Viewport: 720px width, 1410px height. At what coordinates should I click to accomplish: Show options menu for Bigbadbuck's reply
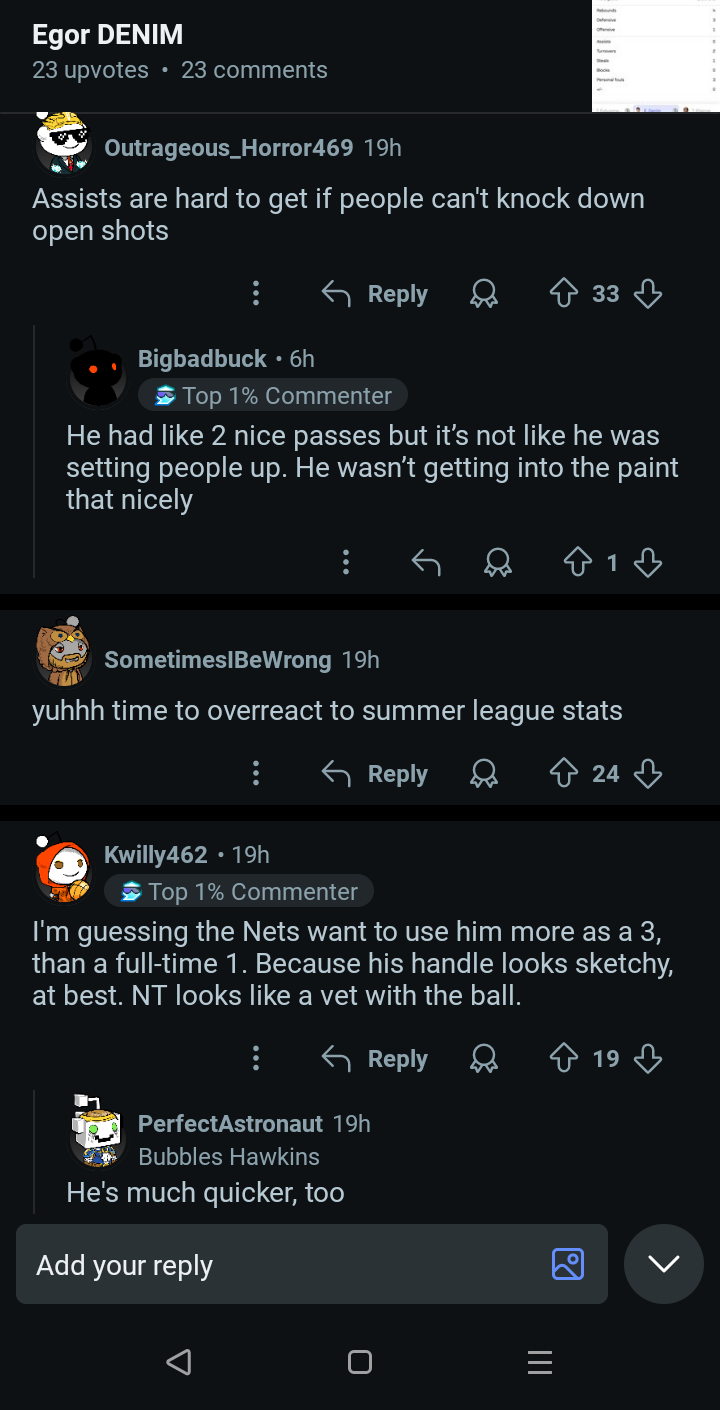tap(346, 563)
